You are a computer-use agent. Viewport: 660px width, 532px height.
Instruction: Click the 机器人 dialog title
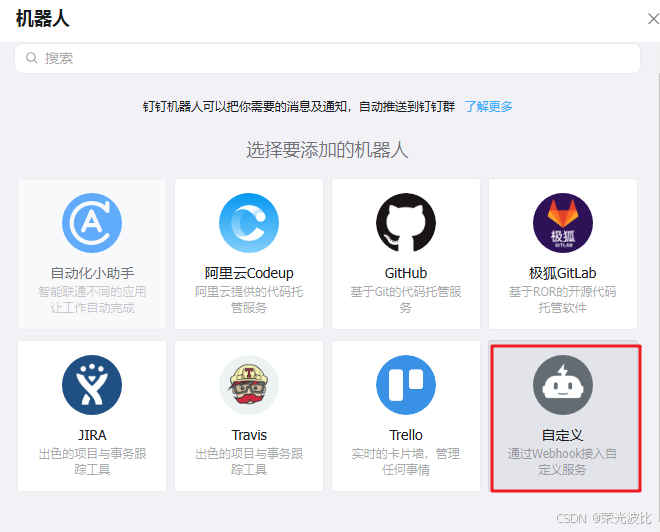43,19
